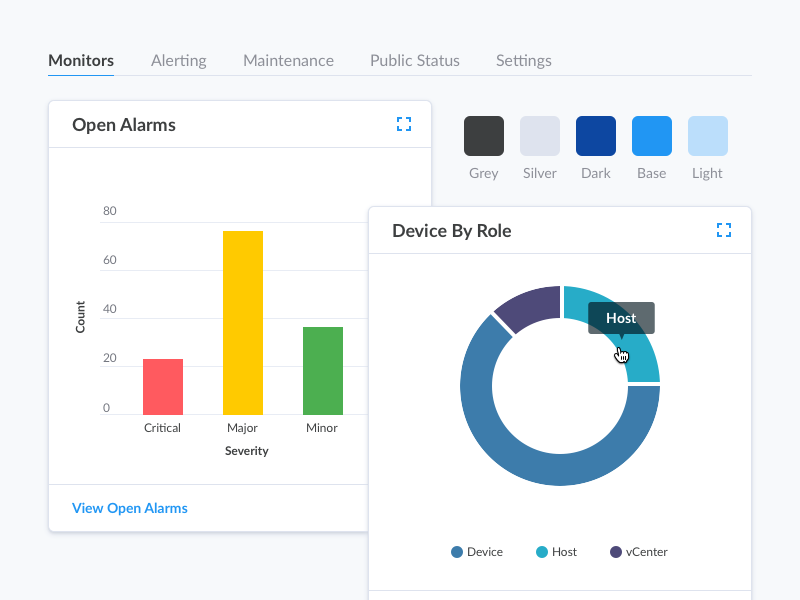Image resolution: width=800 pixels, height=600 pixels.
Task: Select the Dark blue swatch
Action: pyautogui.click(x=596, y=136)
